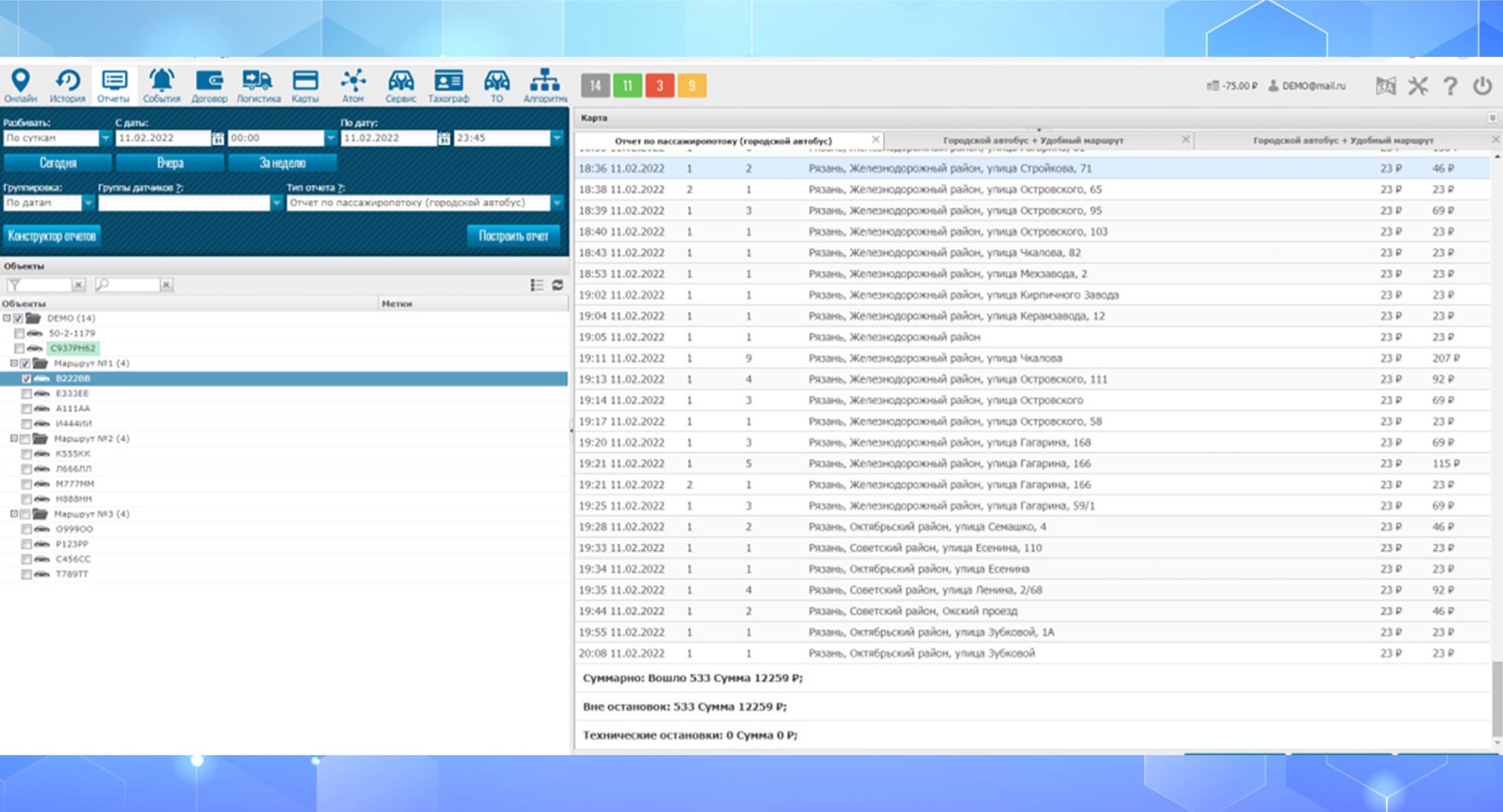Open the История section
Image resolution: width=1503 pixels, height=812 pixels.
click(x=67, y=85)
